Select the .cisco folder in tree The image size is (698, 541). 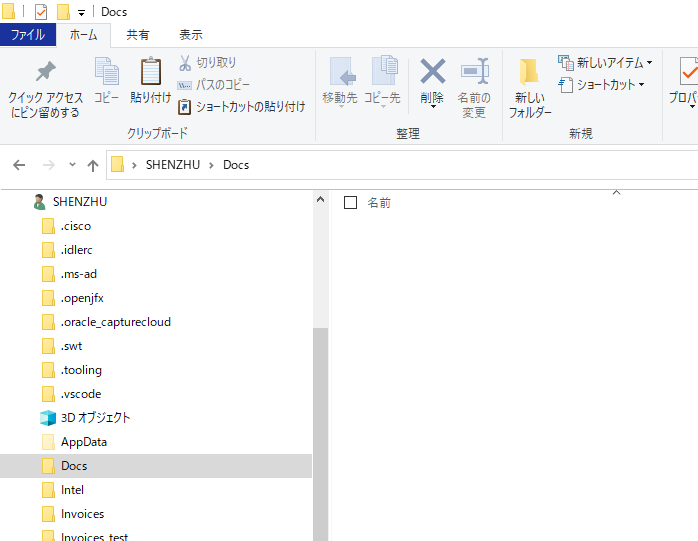tap(67, 226)
